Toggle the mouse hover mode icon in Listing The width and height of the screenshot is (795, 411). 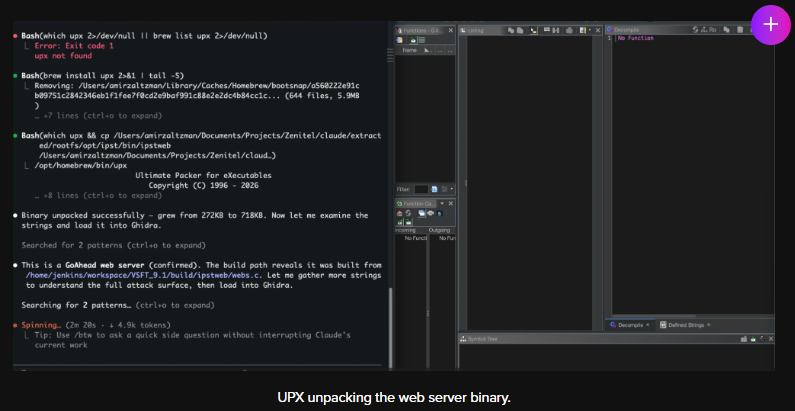coord(533,30)
